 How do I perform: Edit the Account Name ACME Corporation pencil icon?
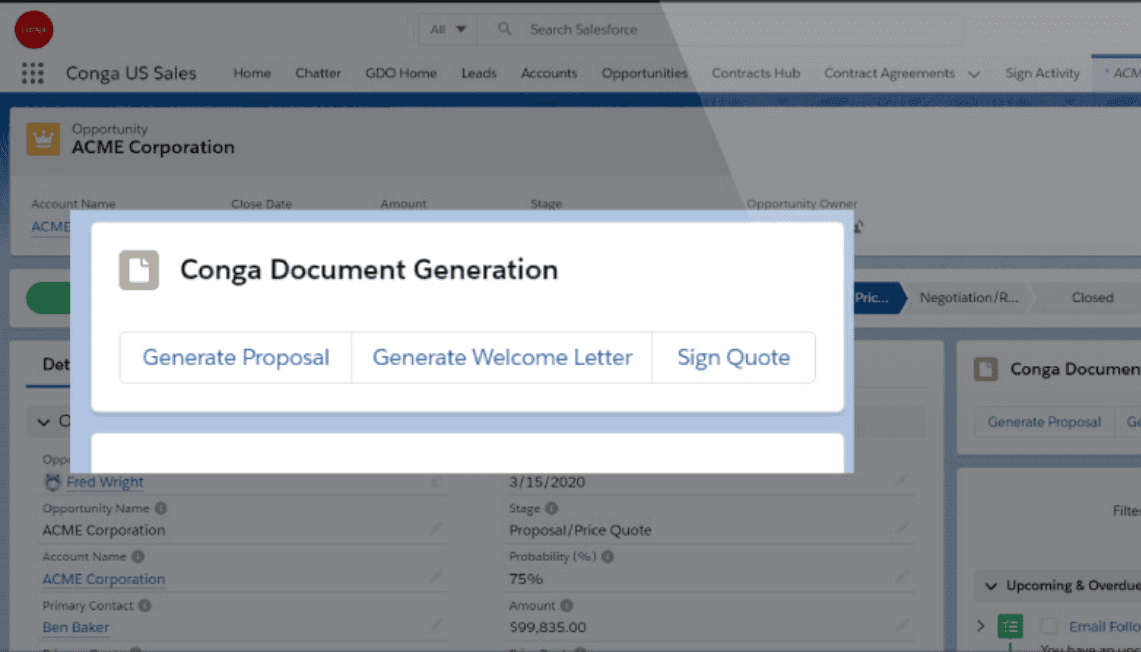click(x=435, y=577)
